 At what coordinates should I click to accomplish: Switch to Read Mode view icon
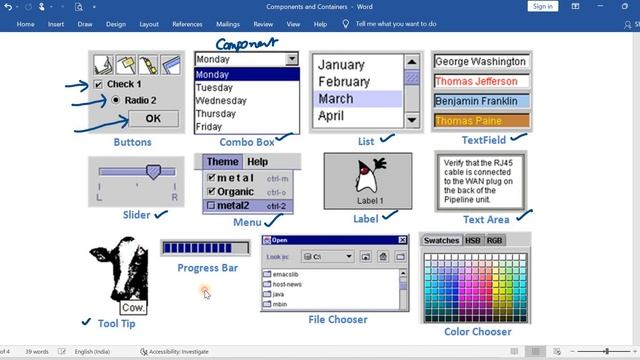click(x=514, y=351)
